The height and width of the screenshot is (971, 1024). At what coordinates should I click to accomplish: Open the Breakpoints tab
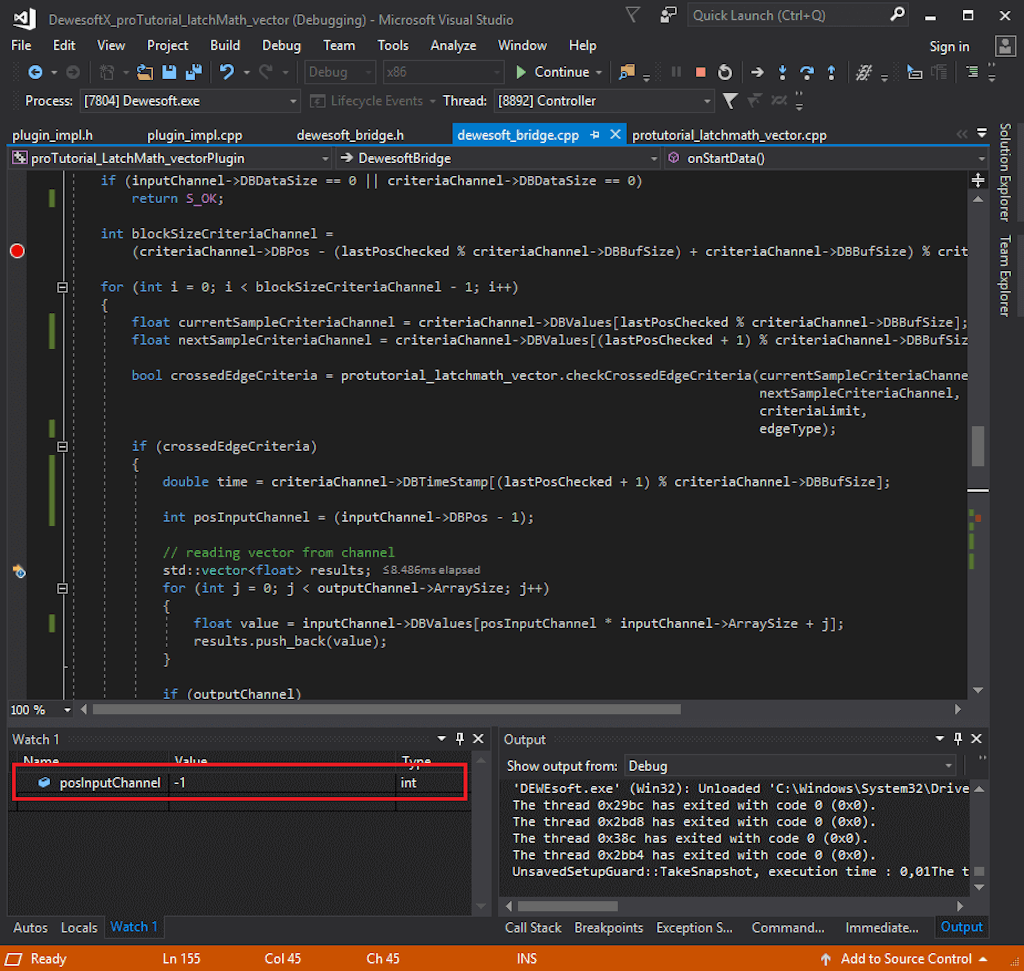pyautogui.click(x=609, y=927)
